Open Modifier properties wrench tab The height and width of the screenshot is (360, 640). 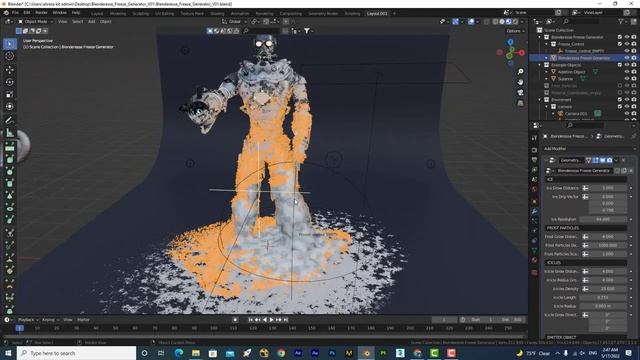[534, 211]
